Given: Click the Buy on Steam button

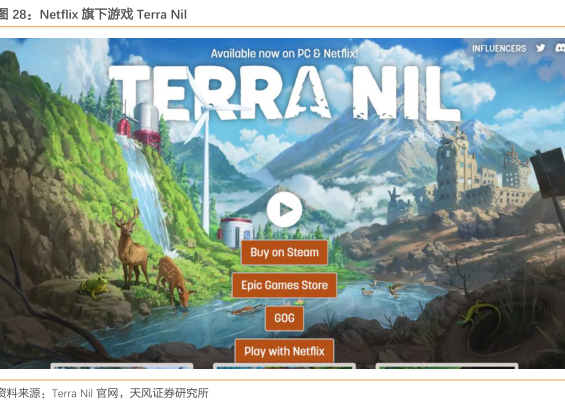Looking at the screenshot, I should [x=284, y=252].
